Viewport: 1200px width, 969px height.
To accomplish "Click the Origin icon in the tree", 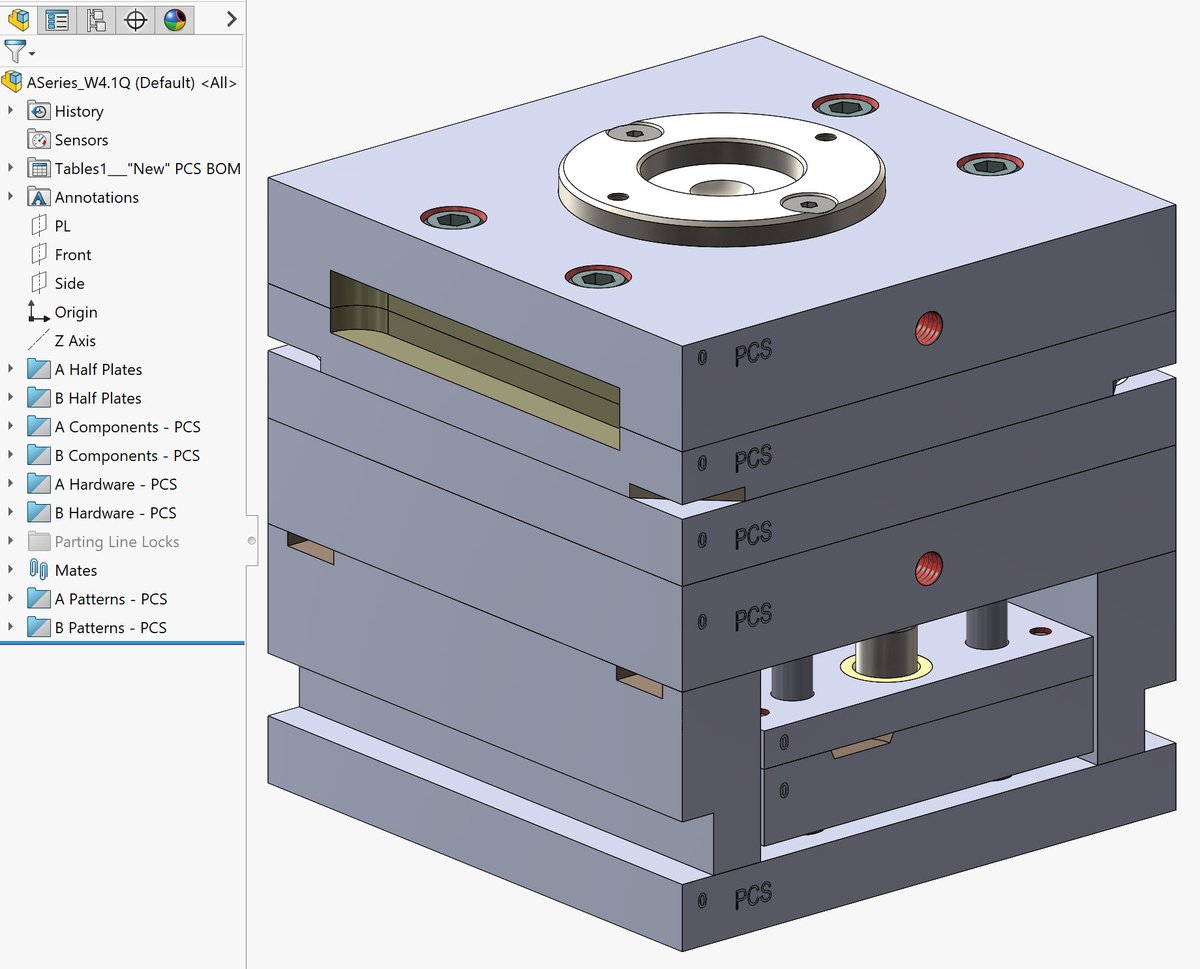I will [x=36, y=312].
